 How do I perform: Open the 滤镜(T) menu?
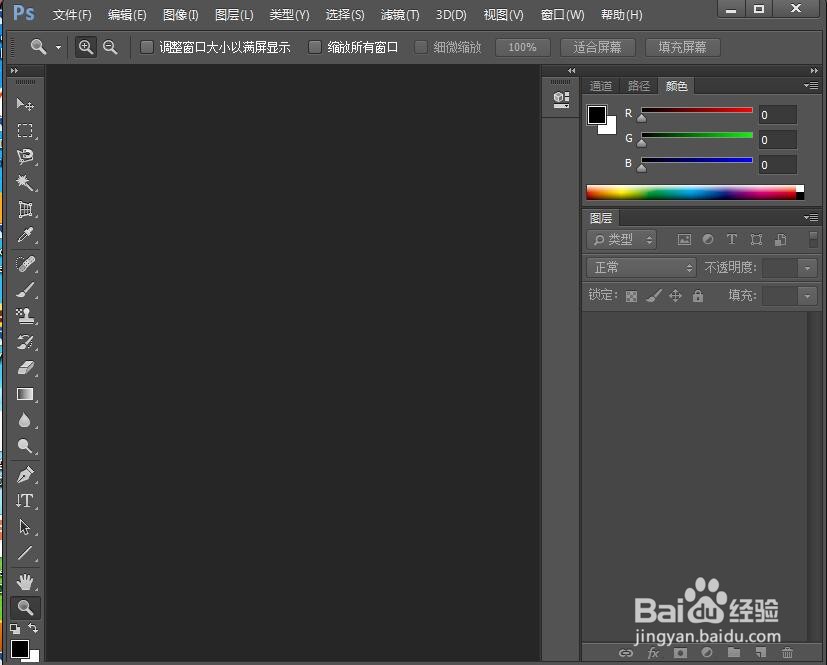400,15
